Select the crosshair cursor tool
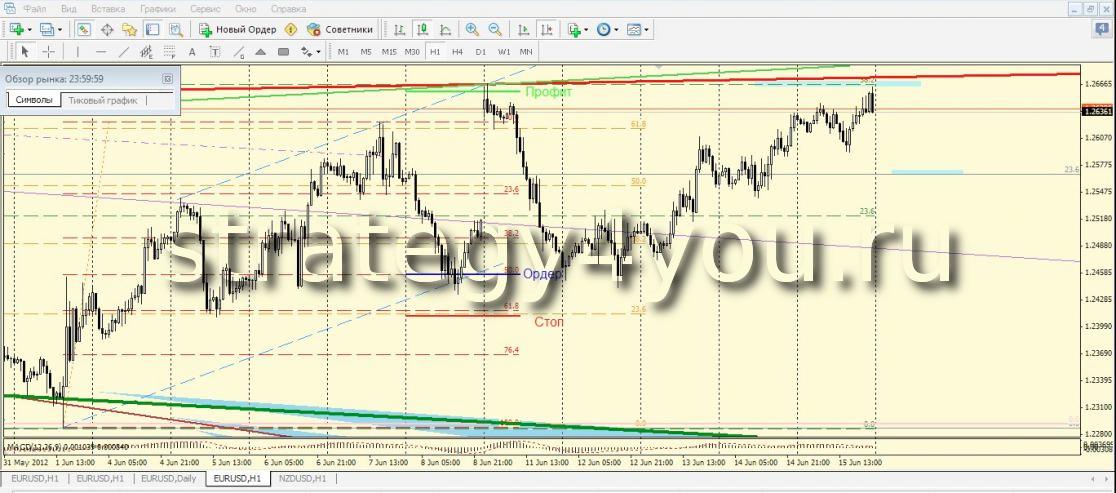 [x=49, y=51]
